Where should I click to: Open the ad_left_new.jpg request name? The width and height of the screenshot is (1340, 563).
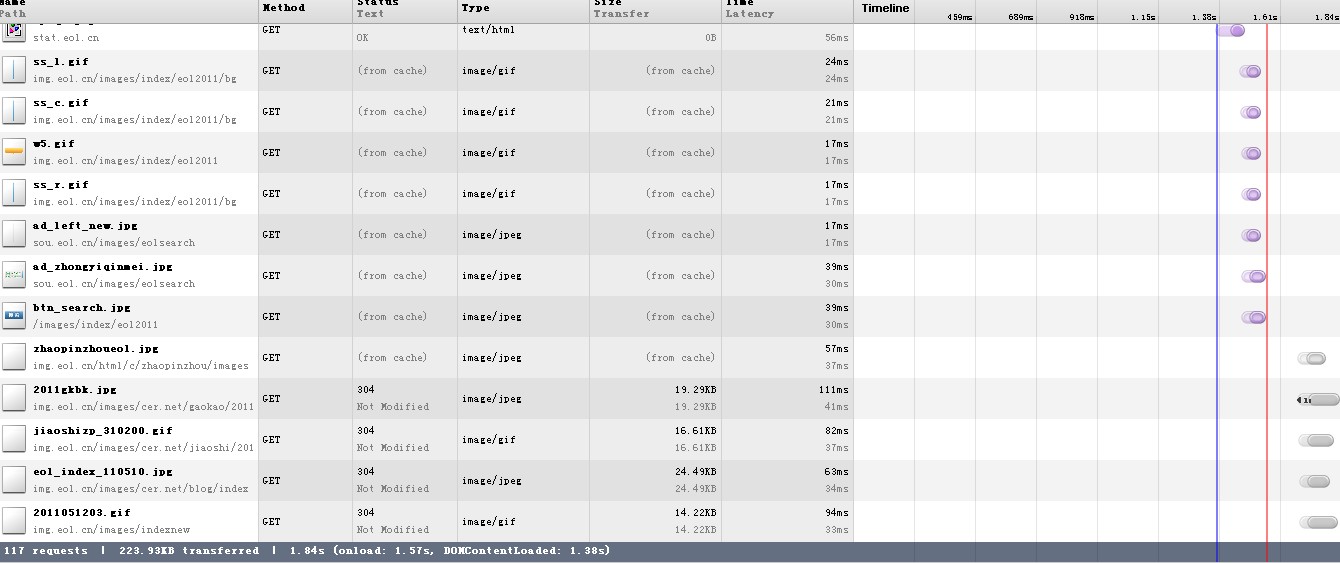click(x=85, y=226)
